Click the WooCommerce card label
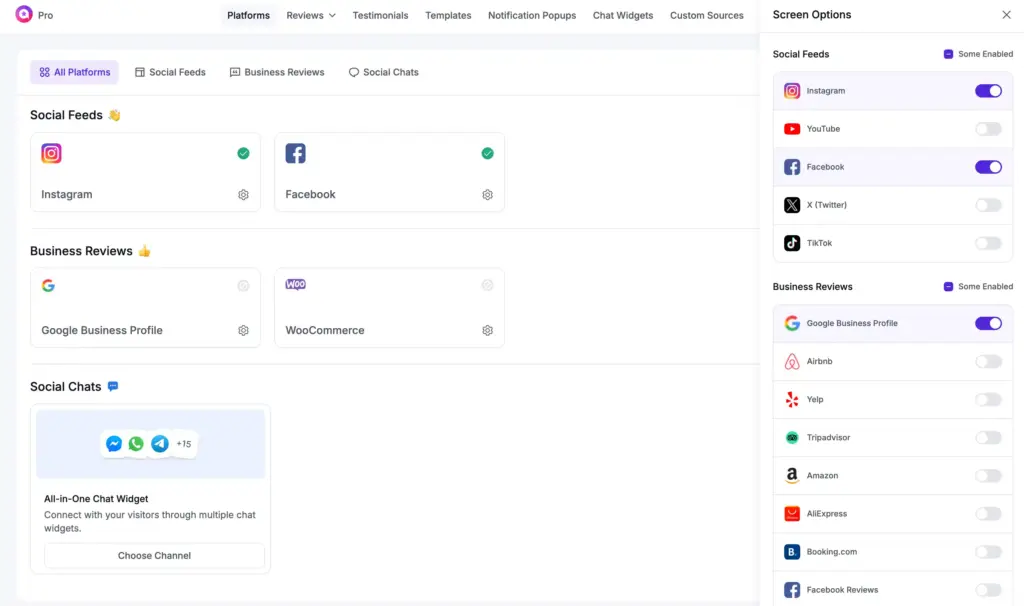Viewport: 1024px width, 606px height. point(325,330)
